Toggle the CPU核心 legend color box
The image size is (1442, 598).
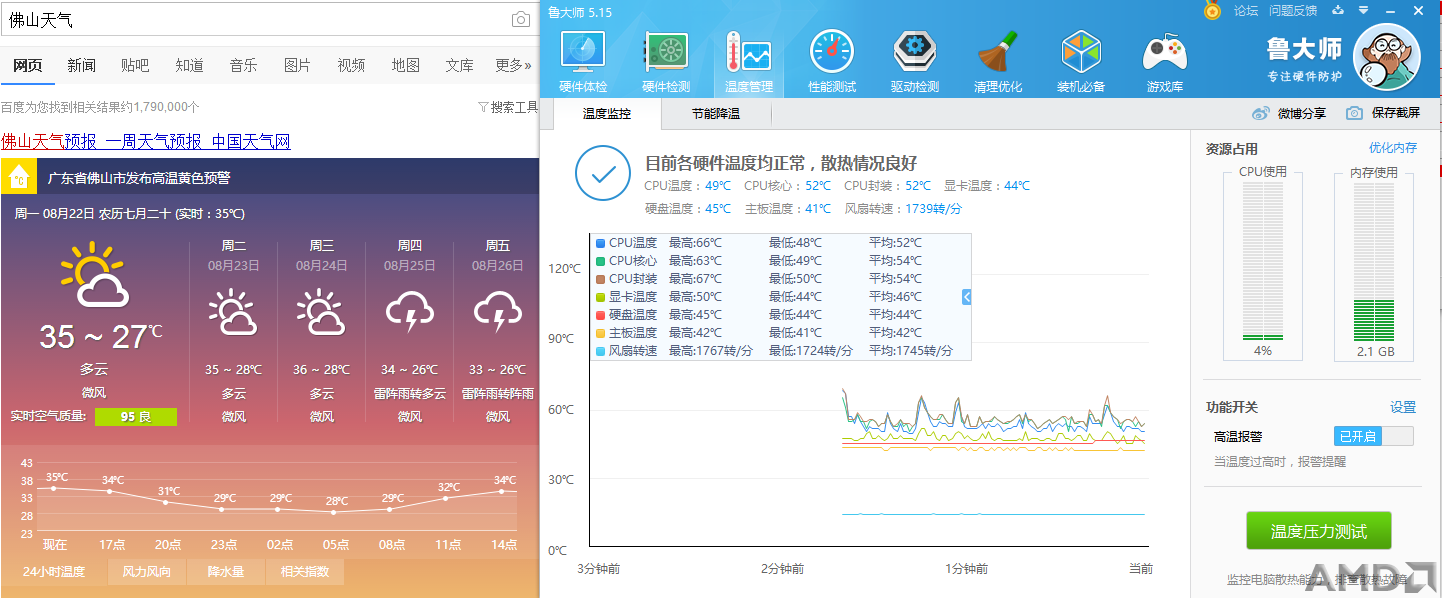(x=600, y=261)
